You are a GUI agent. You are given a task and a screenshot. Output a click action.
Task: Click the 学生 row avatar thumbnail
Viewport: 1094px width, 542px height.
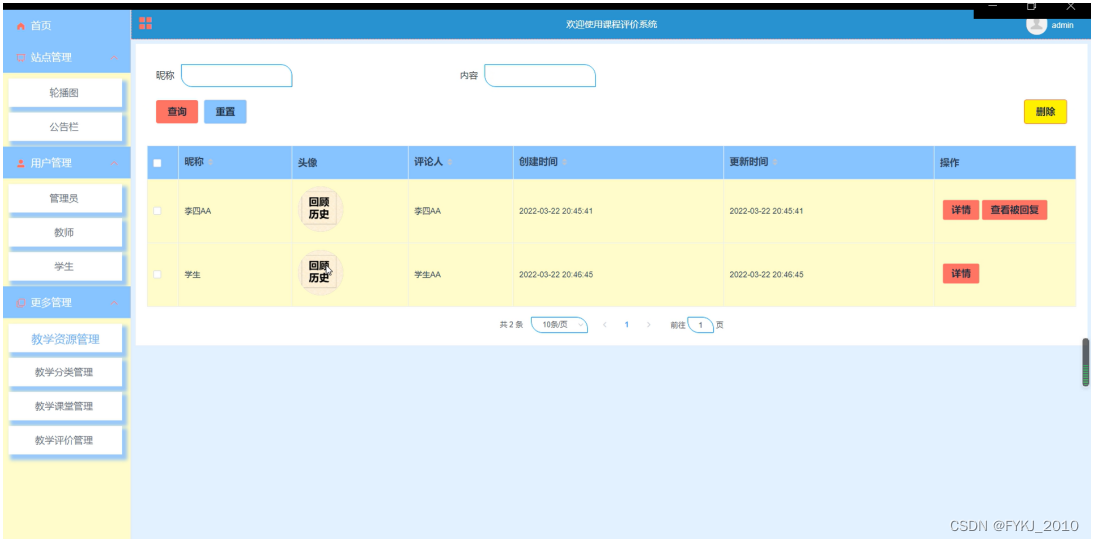319,272
